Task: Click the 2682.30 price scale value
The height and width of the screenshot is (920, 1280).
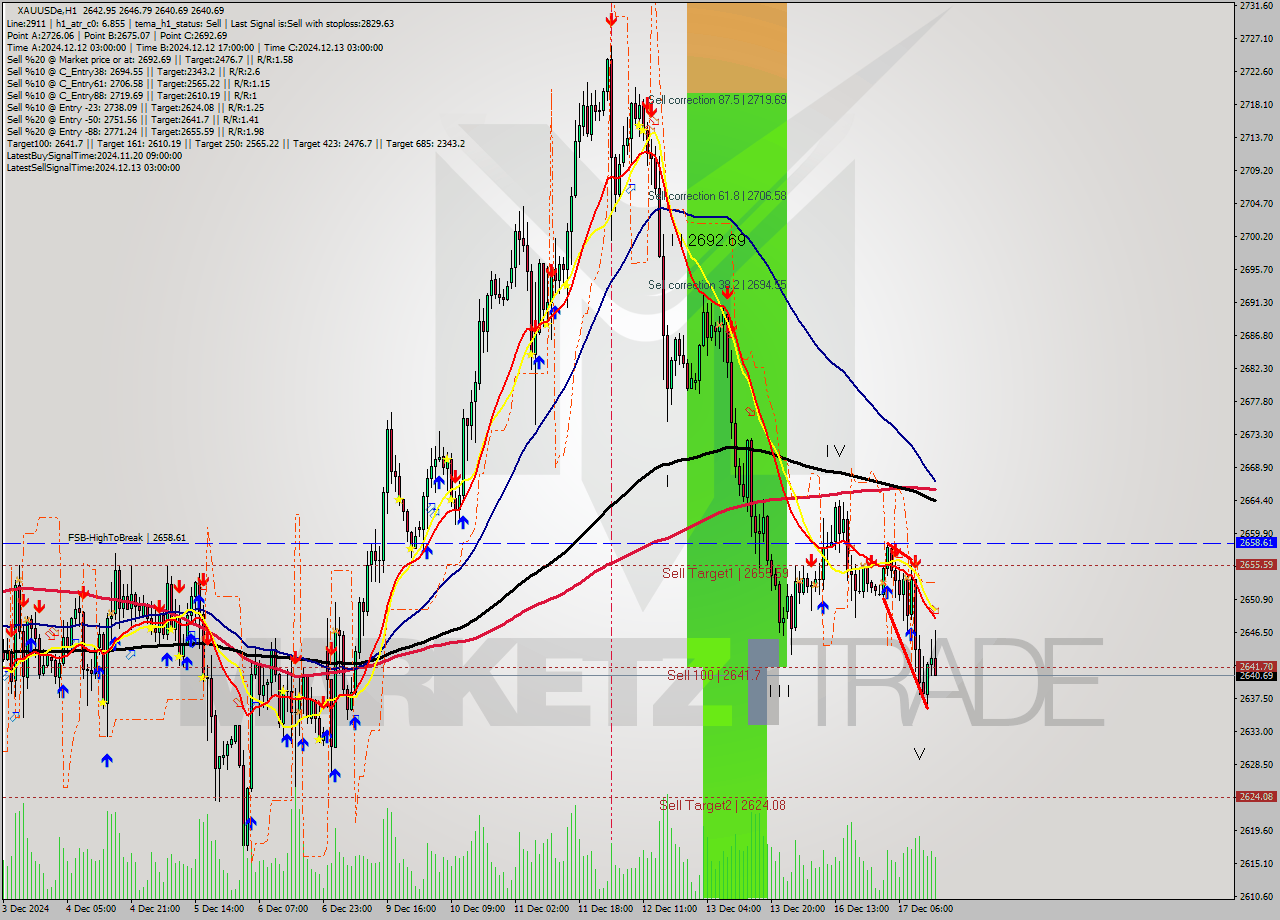Action: click(1256, 368)
